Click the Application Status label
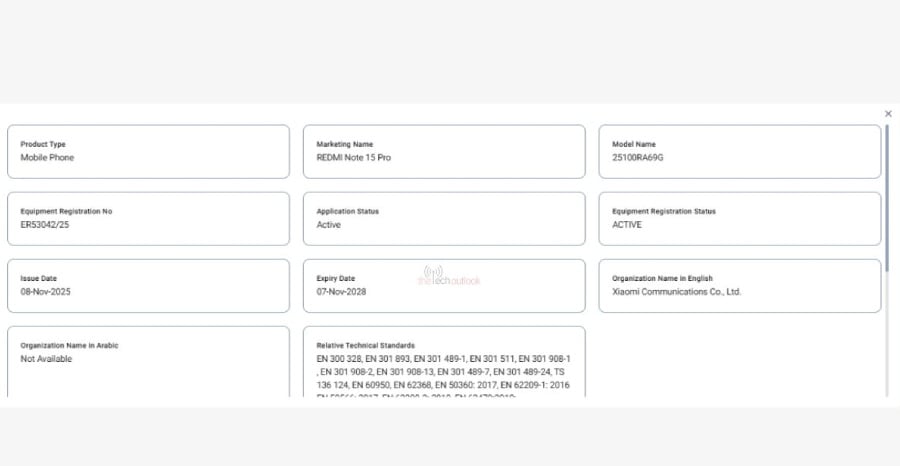 [348, 211]
